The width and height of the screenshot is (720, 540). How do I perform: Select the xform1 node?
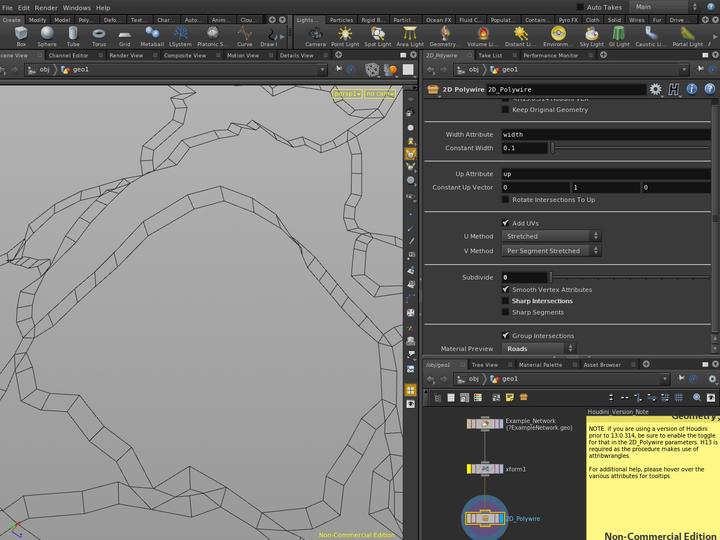pos(485,468)
